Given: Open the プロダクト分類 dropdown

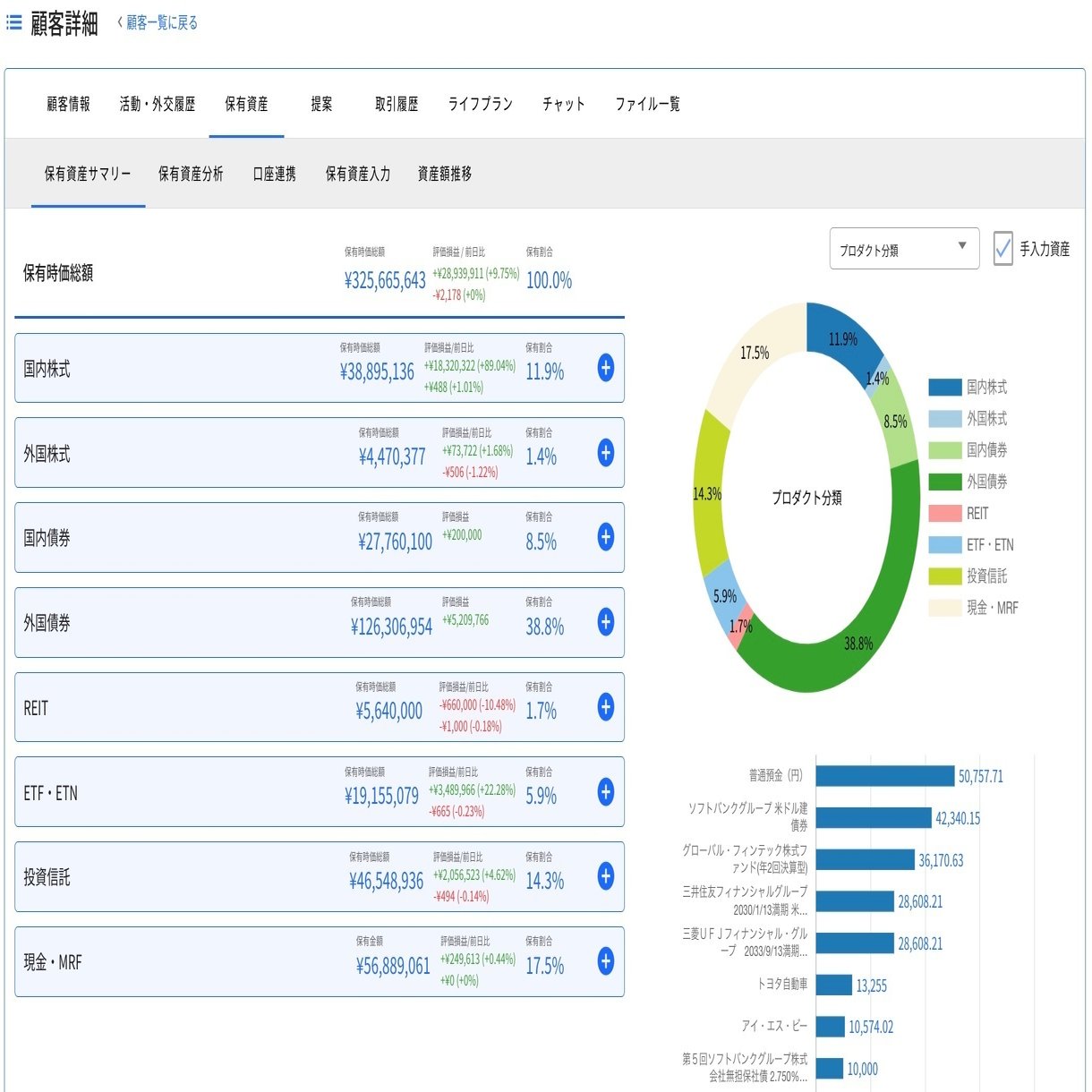Looking at the screenshot, I should pos(904,249).
